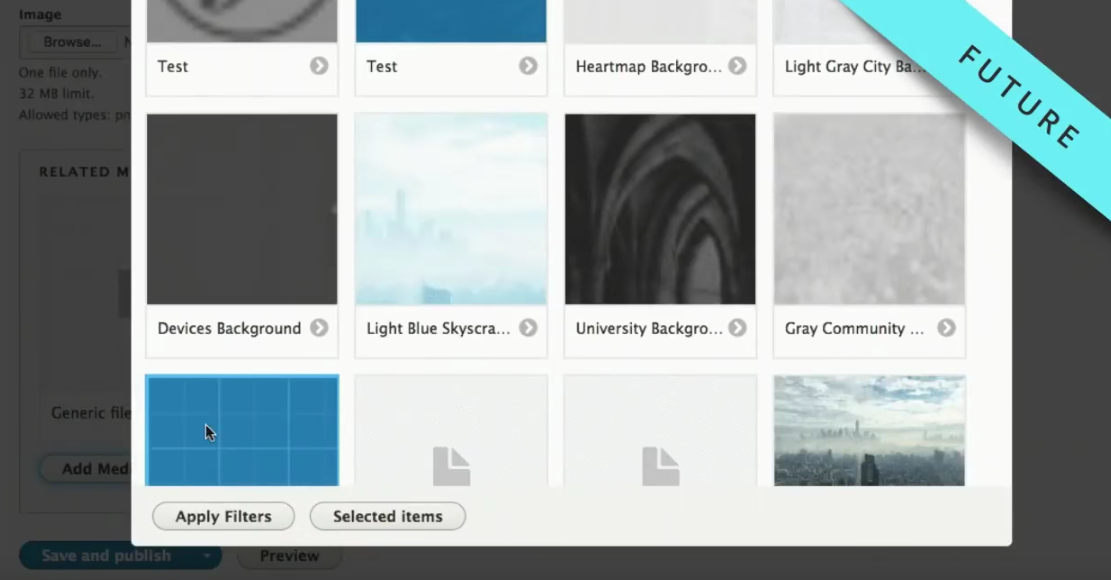This screenshot has height=580, width=1111.
Task: Select the Light Blue Skyscraper thumbnail
Action: [x=451, y=209]
